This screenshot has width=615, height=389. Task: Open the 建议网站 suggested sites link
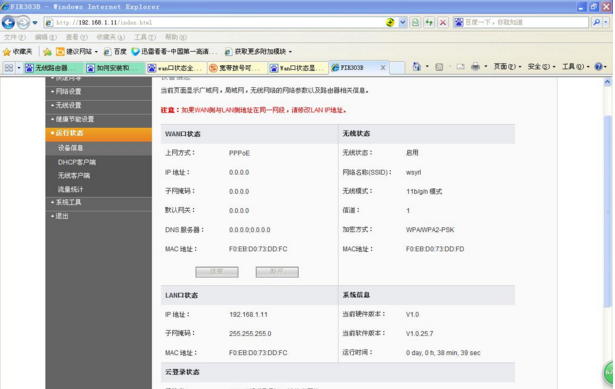(74, 51)
